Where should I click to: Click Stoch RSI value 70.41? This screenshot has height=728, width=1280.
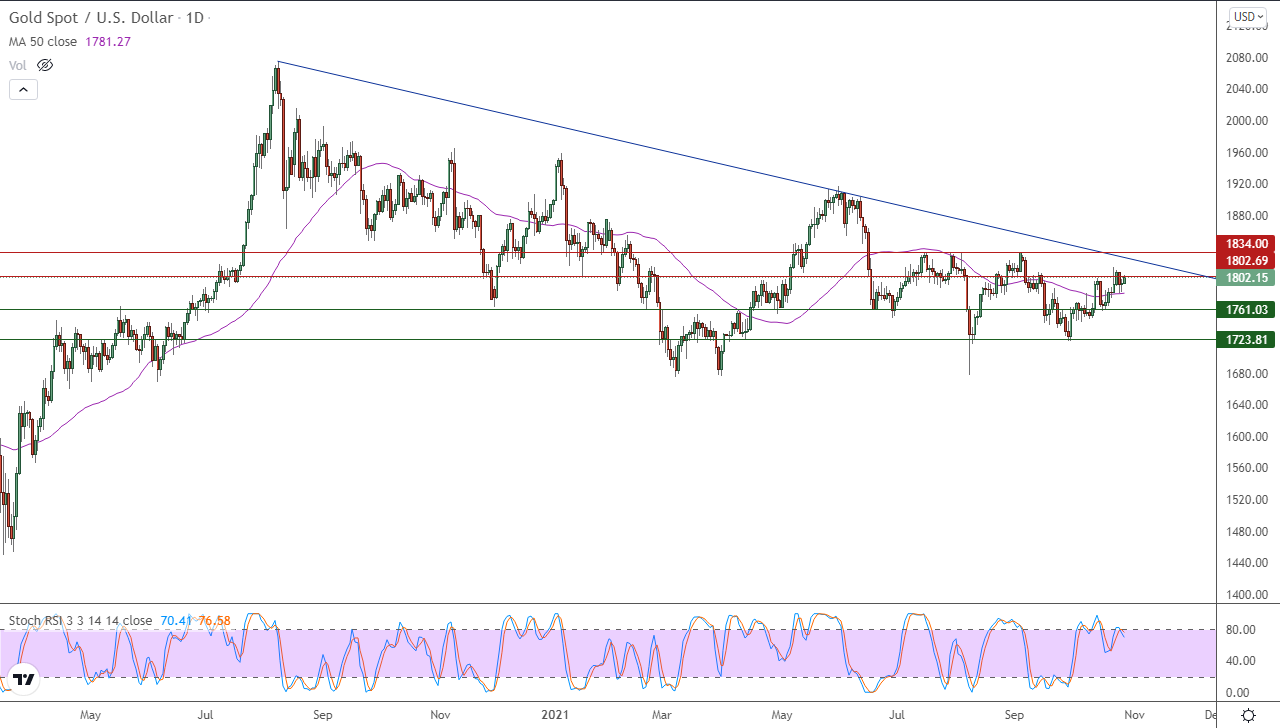click(x=174, y=621)
